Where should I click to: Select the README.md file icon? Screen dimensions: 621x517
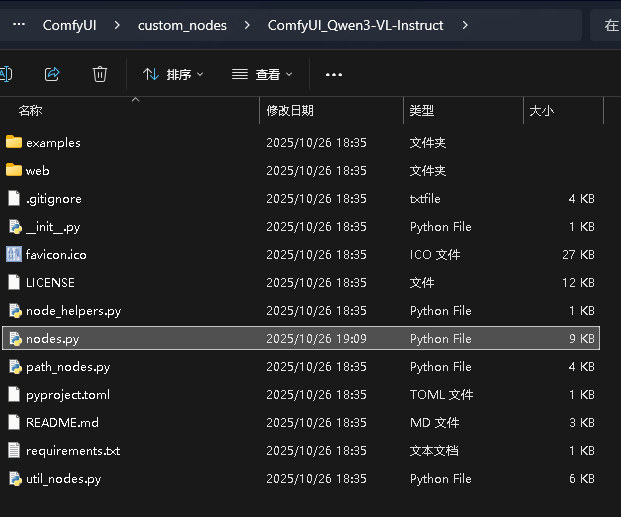point(14,422)
